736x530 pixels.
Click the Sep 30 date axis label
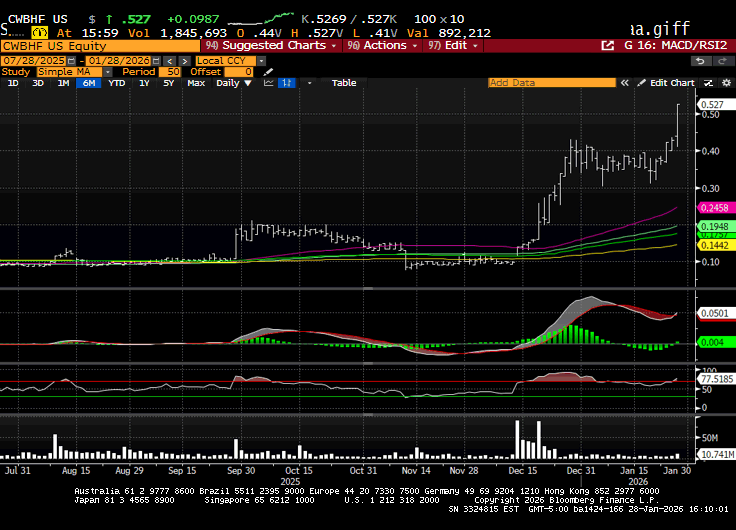coord(241,471)
